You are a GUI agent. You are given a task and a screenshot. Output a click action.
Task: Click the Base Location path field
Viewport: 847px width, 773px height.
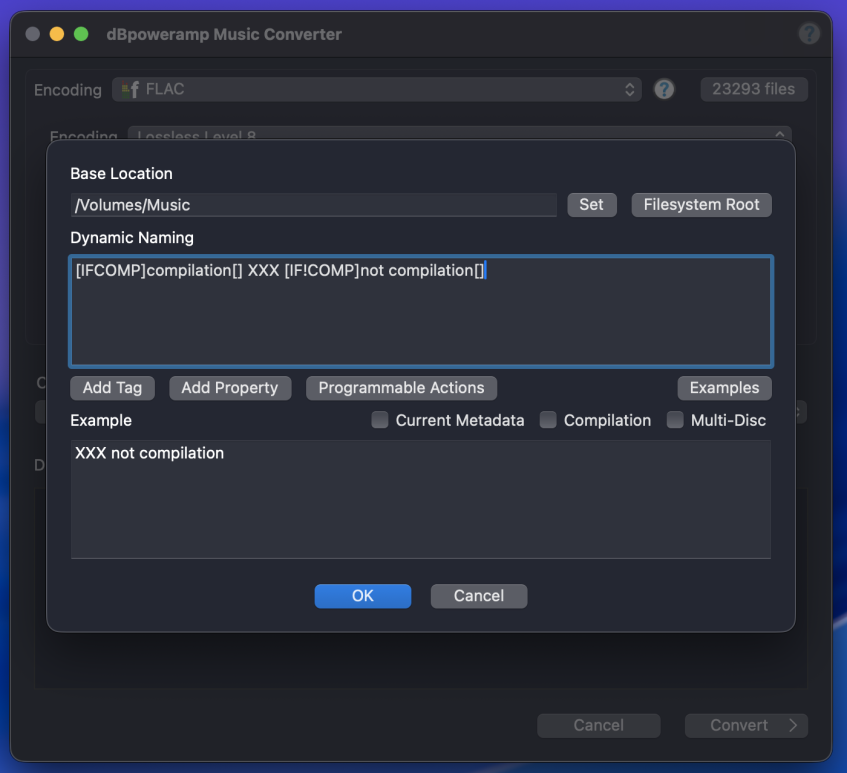coord(313,205)
